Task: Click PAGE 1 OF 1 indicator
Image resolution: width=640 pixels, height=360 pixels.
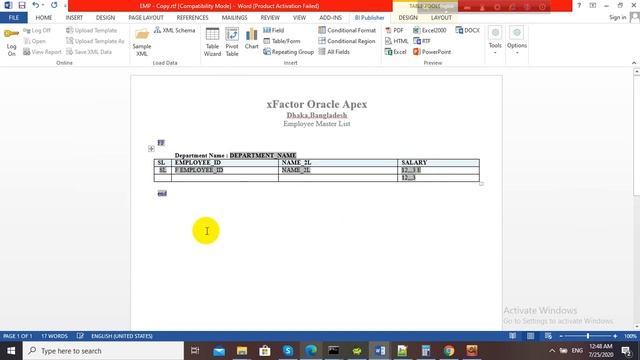Action: click(18, 336)
